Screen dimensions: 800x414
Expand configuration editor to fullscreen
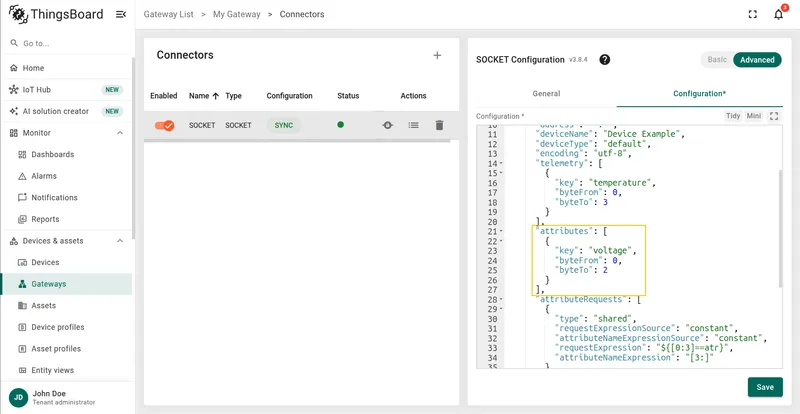[x=774, y=116]
